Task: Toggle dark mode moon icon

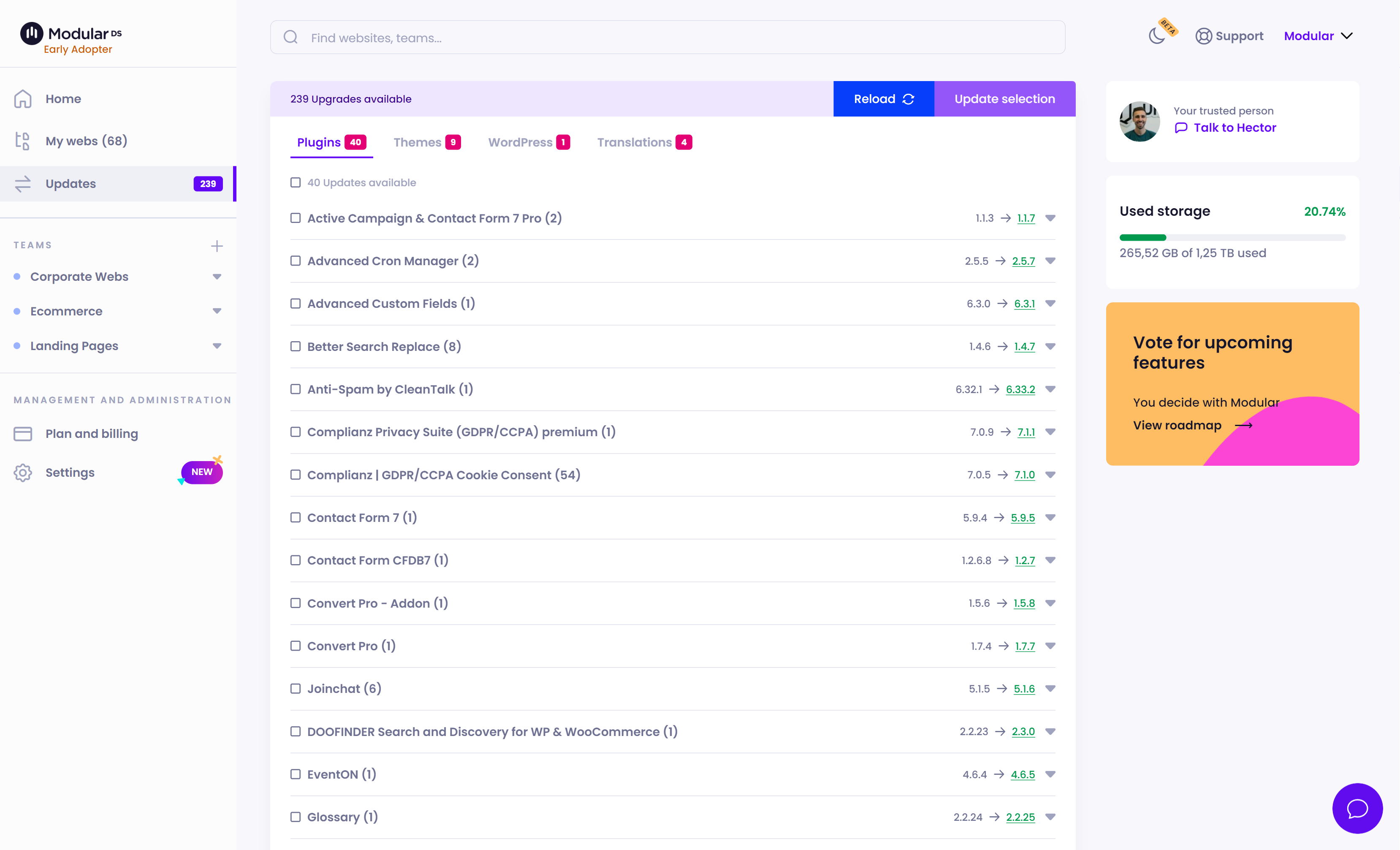Action: (1156, 36)
